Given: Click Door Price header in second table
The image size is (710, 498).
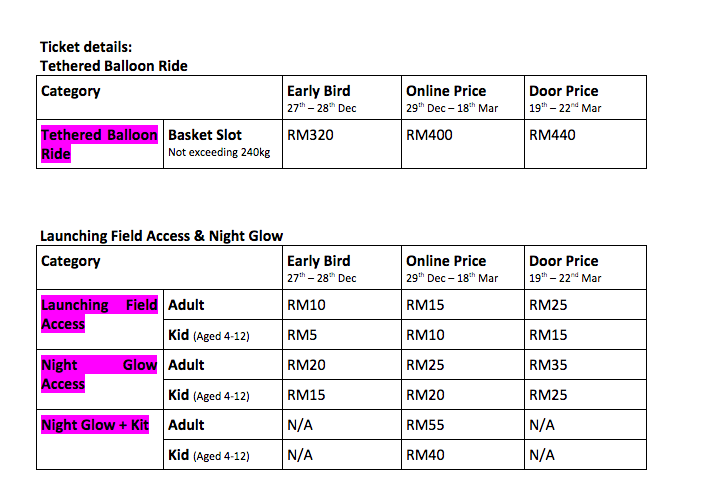Looking at the screenshot, I should point(564,261).
